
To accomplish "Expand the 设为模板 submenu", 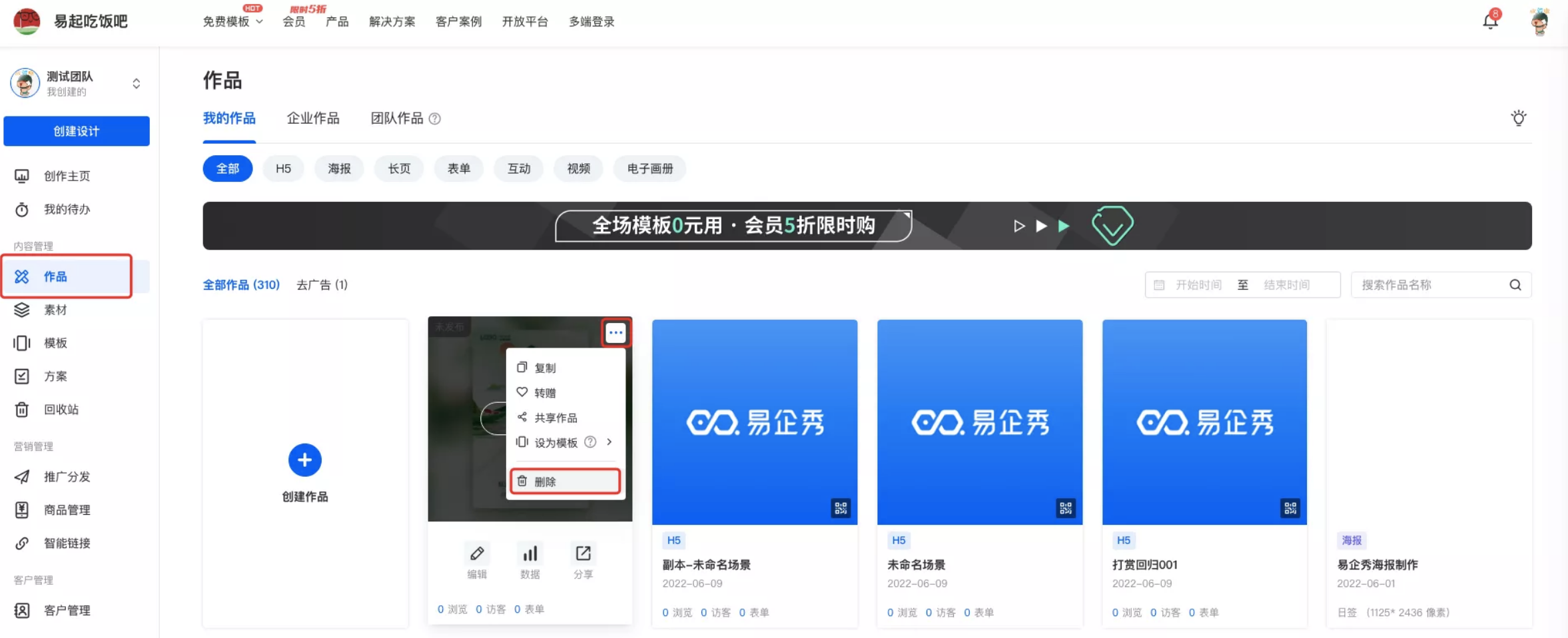I will (609, 442).
